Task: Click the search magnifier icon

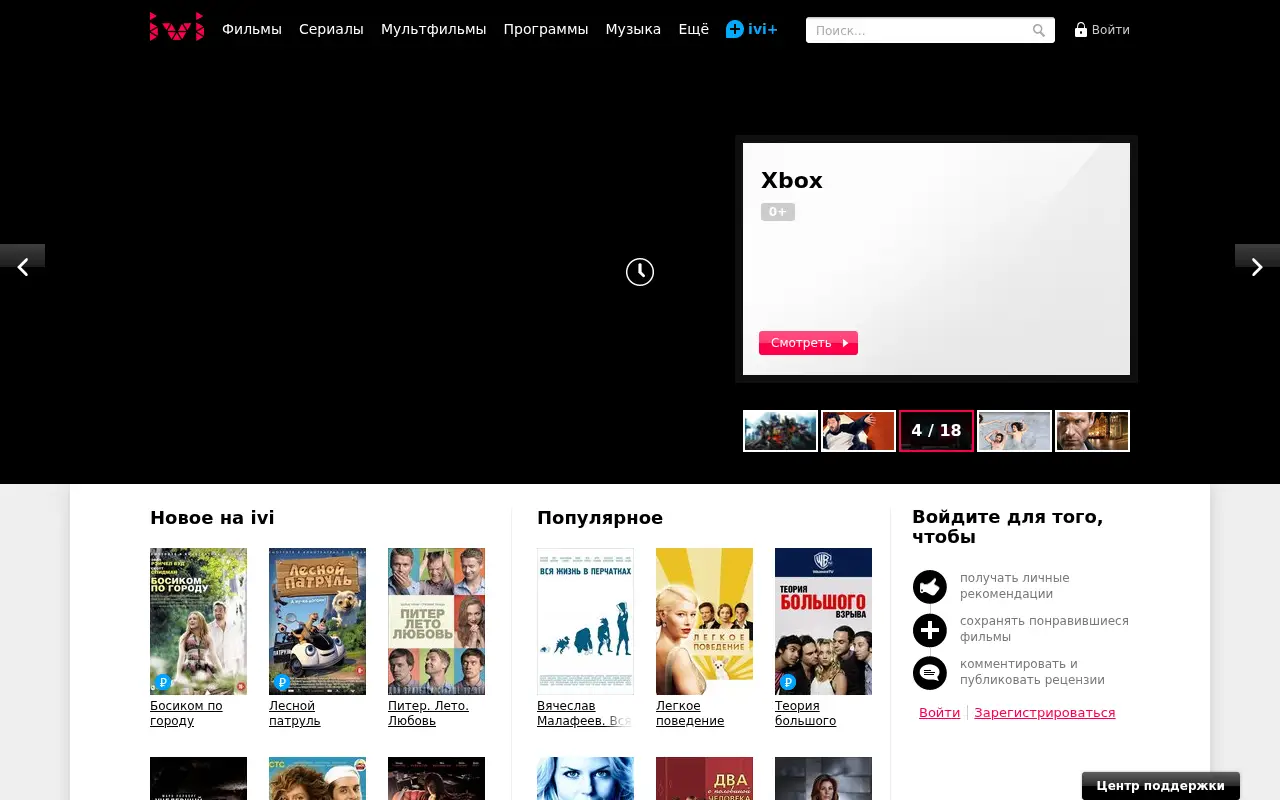Action: tap(1039, 31)
